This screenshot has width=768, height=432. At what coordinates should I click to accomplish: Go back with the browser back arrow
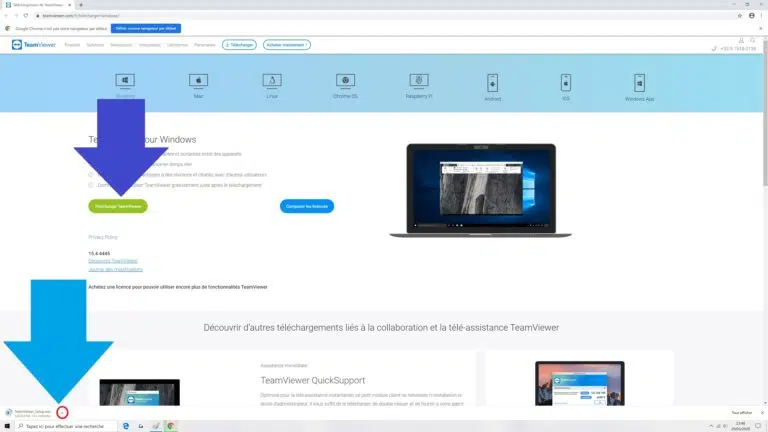pyautogui.click(x=6, y=16)
